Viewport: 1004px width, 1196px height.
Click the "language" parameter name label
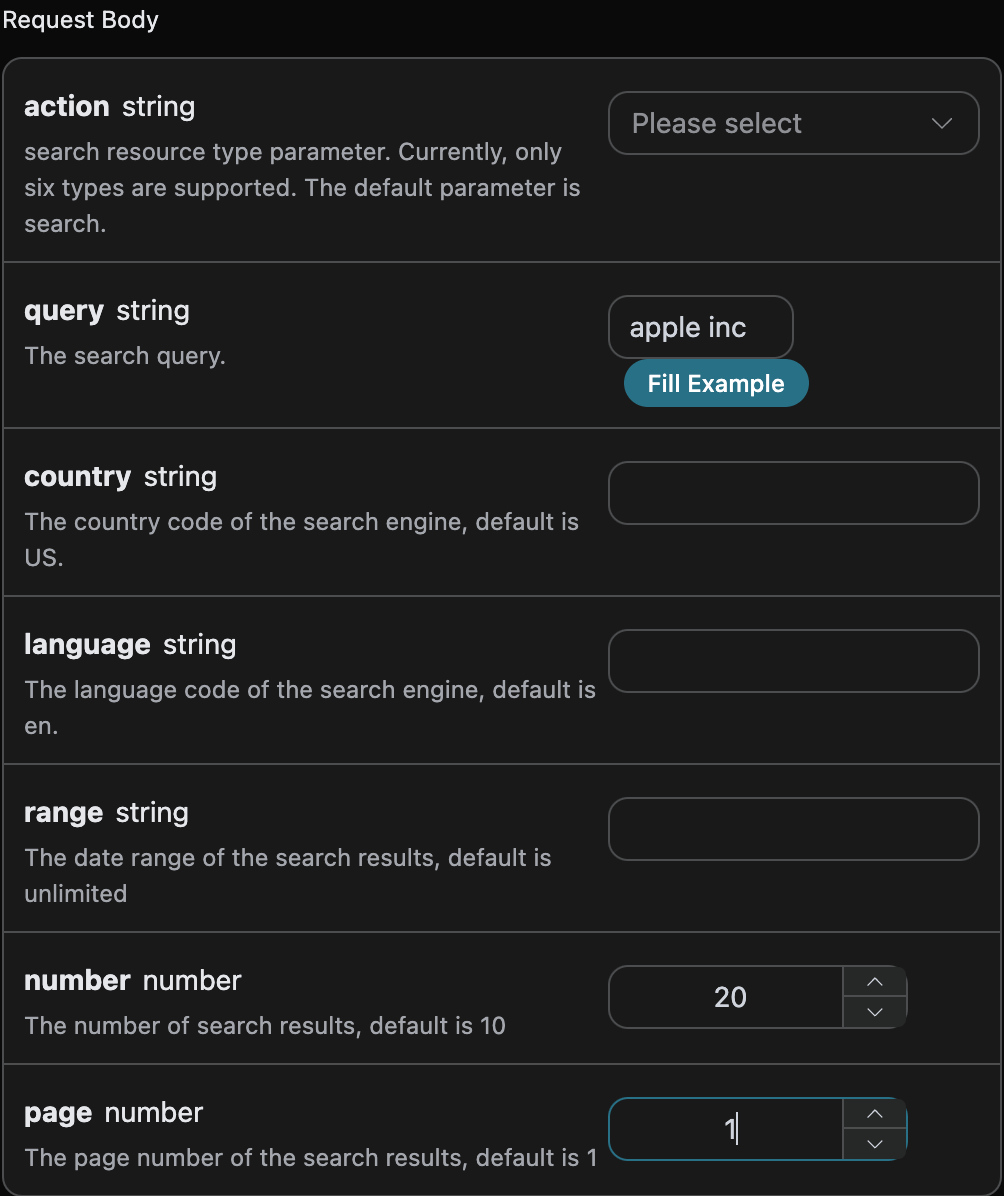(87, 646)
